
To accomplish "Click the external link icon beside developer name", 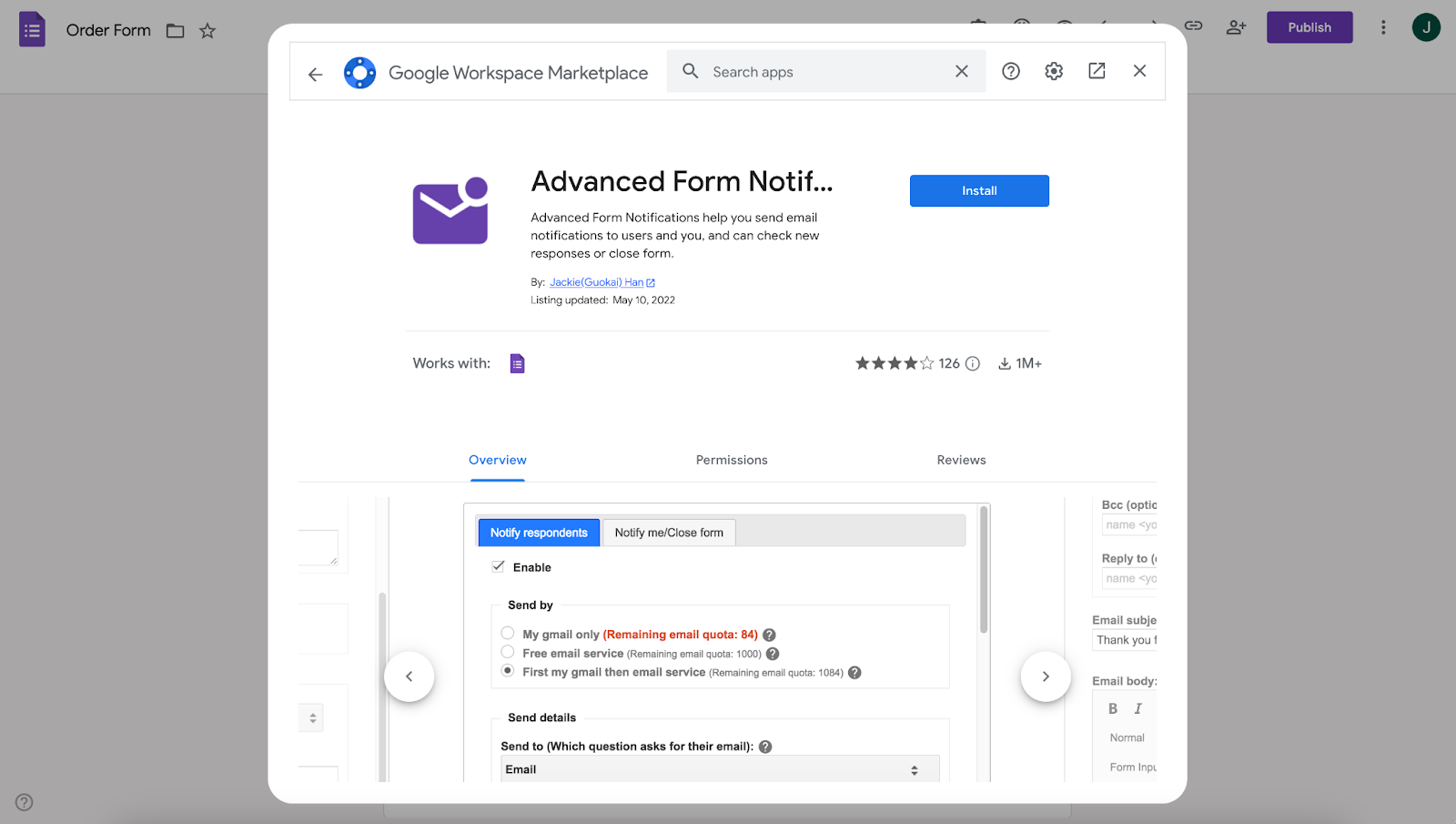I will (651, 283).
